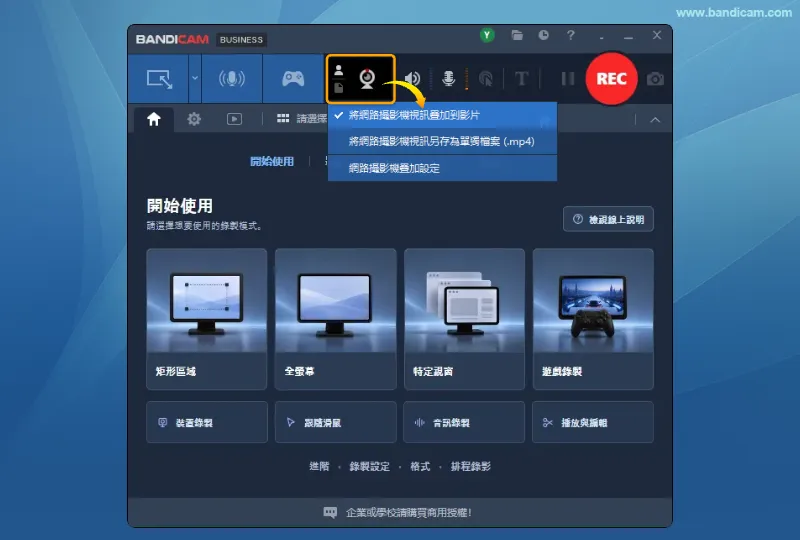The width and height of the screenshot is (800, 540).
Task: Open the settings gear tab
Action: [x=194, y=119]
